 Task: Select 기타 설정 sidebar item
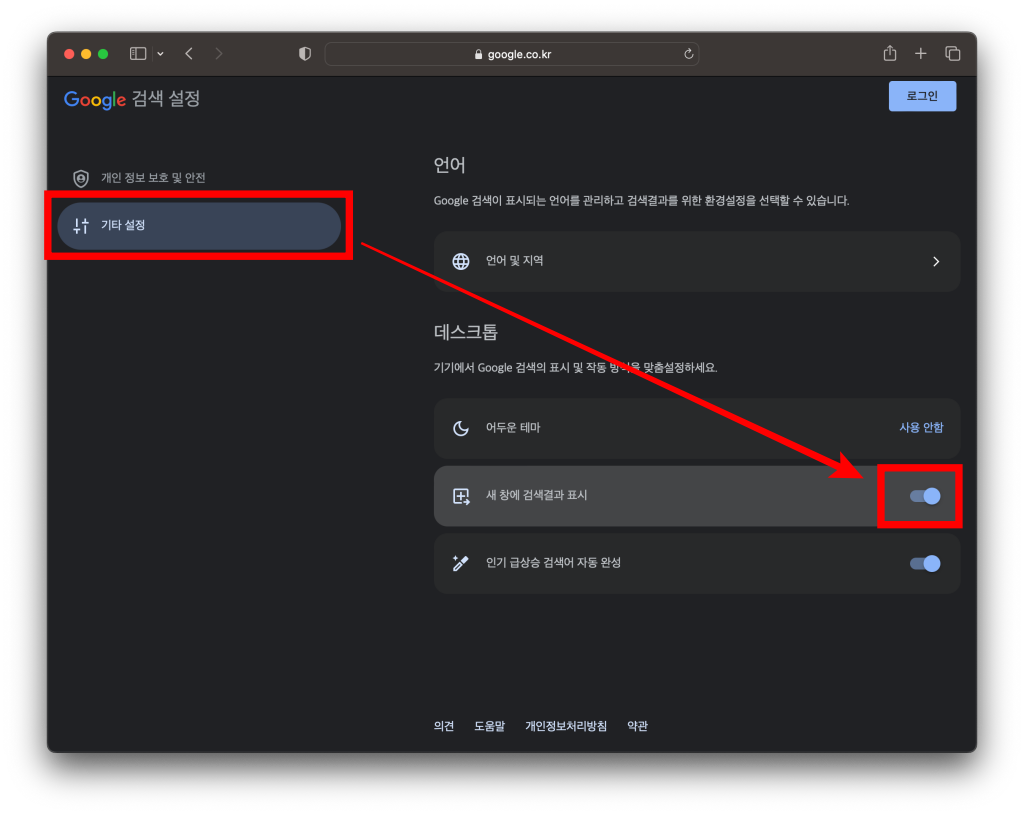tap(199, 226)
